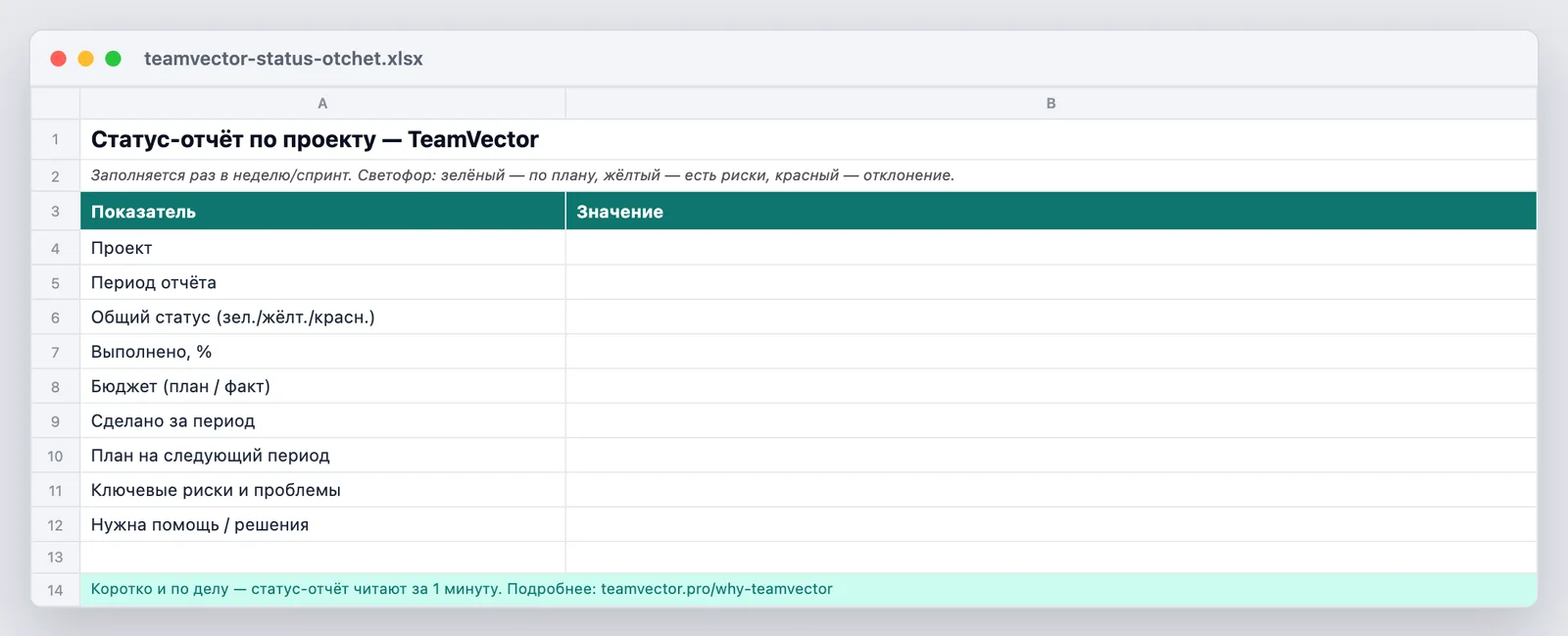Image resolution: width=1568 pixels, height=636 pixels.
Task: Select the 'Выполнено, %' cell
Action: tap(322, 352)
